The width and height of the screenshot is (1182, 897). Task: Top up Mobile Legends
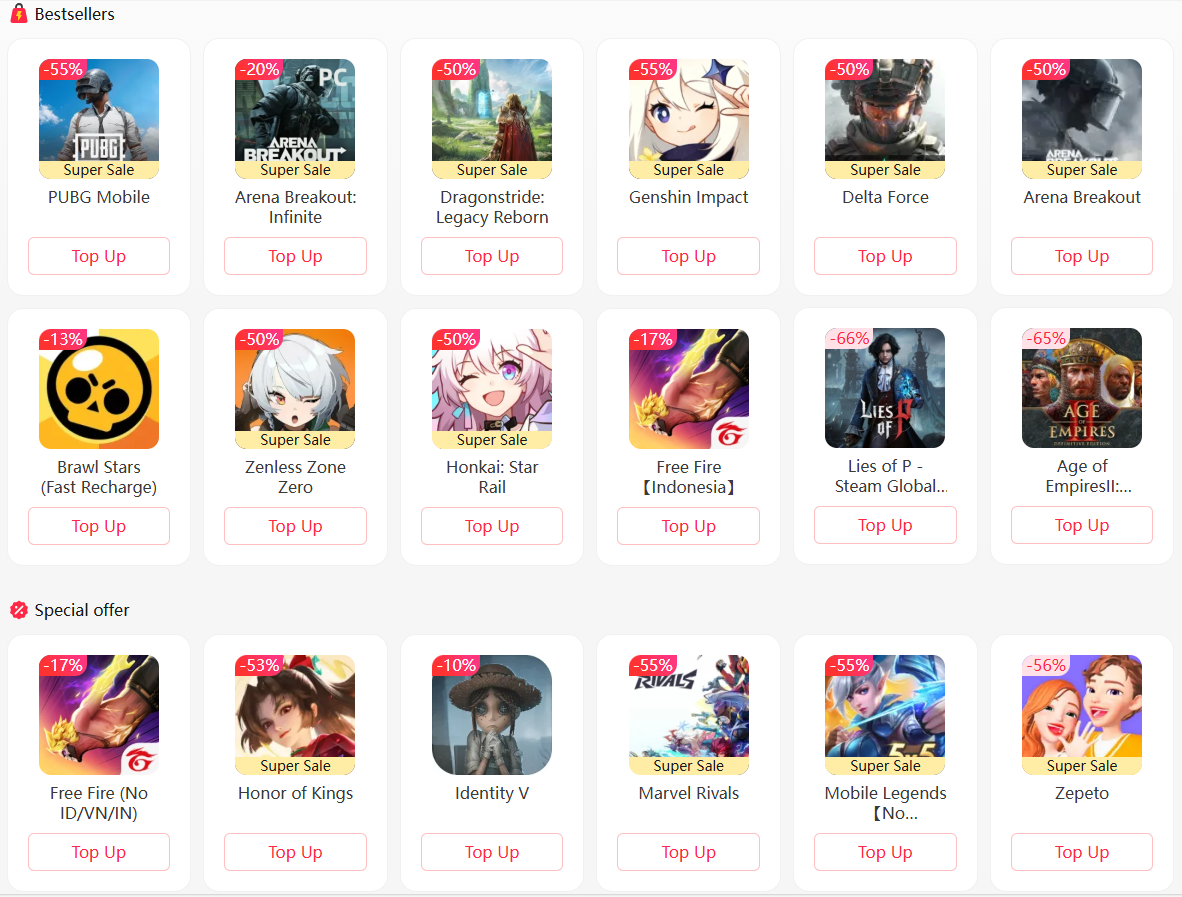pyautogui.click(x=885, y=853)
